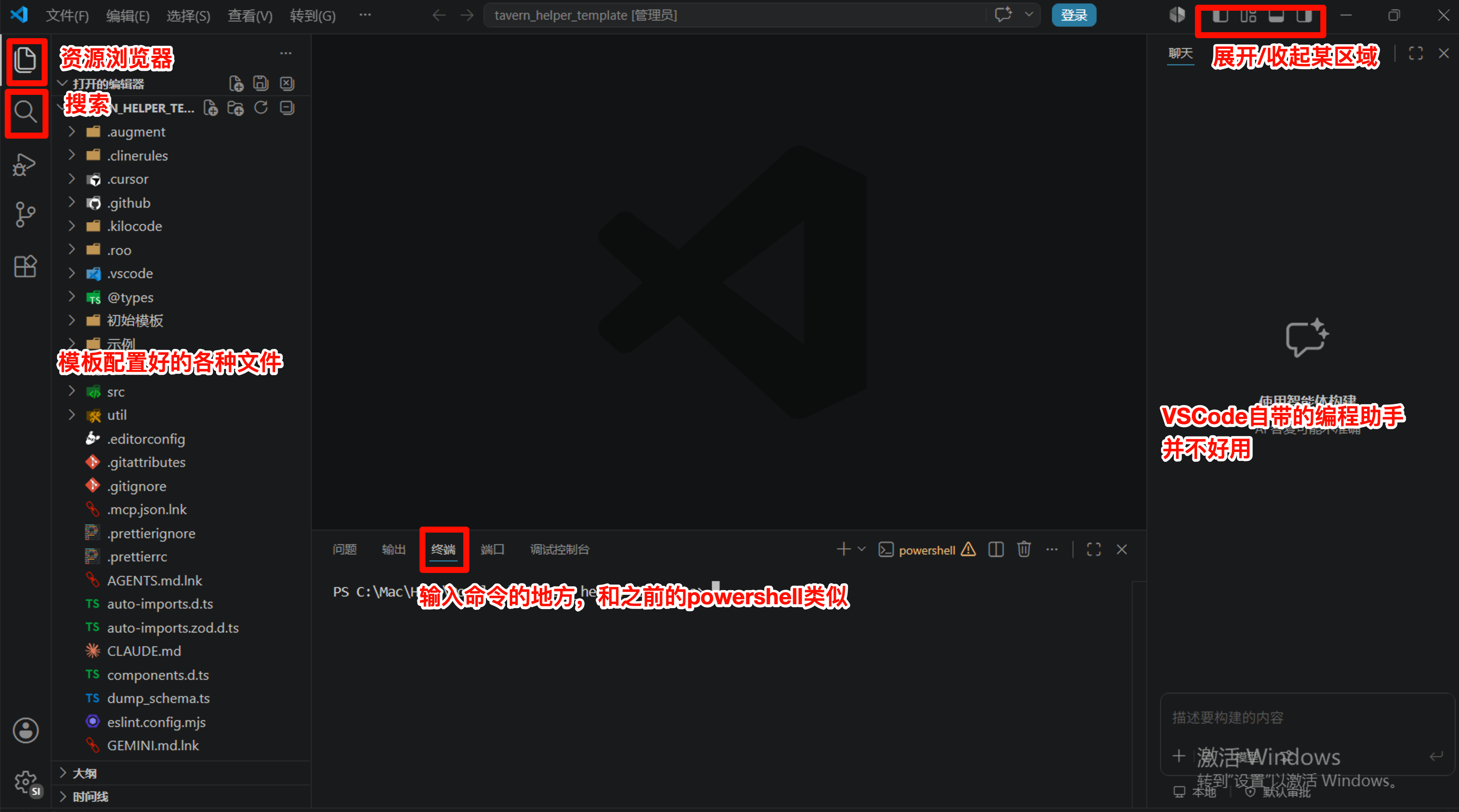This screenshot has height=812, width=1459.
Task: Toggle secondary side bar visibility
Action: point(1304,15)
